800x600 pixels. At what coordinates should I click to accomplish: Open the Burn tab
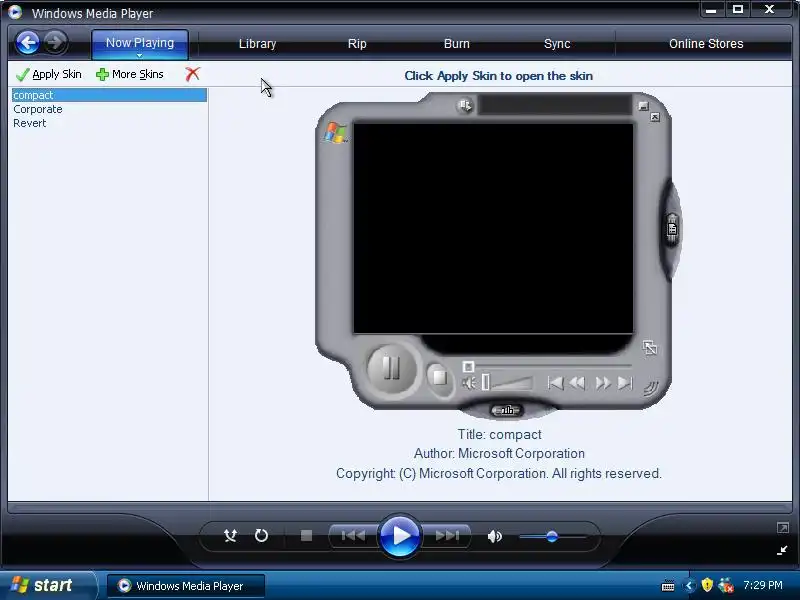(x=457, y=44)
